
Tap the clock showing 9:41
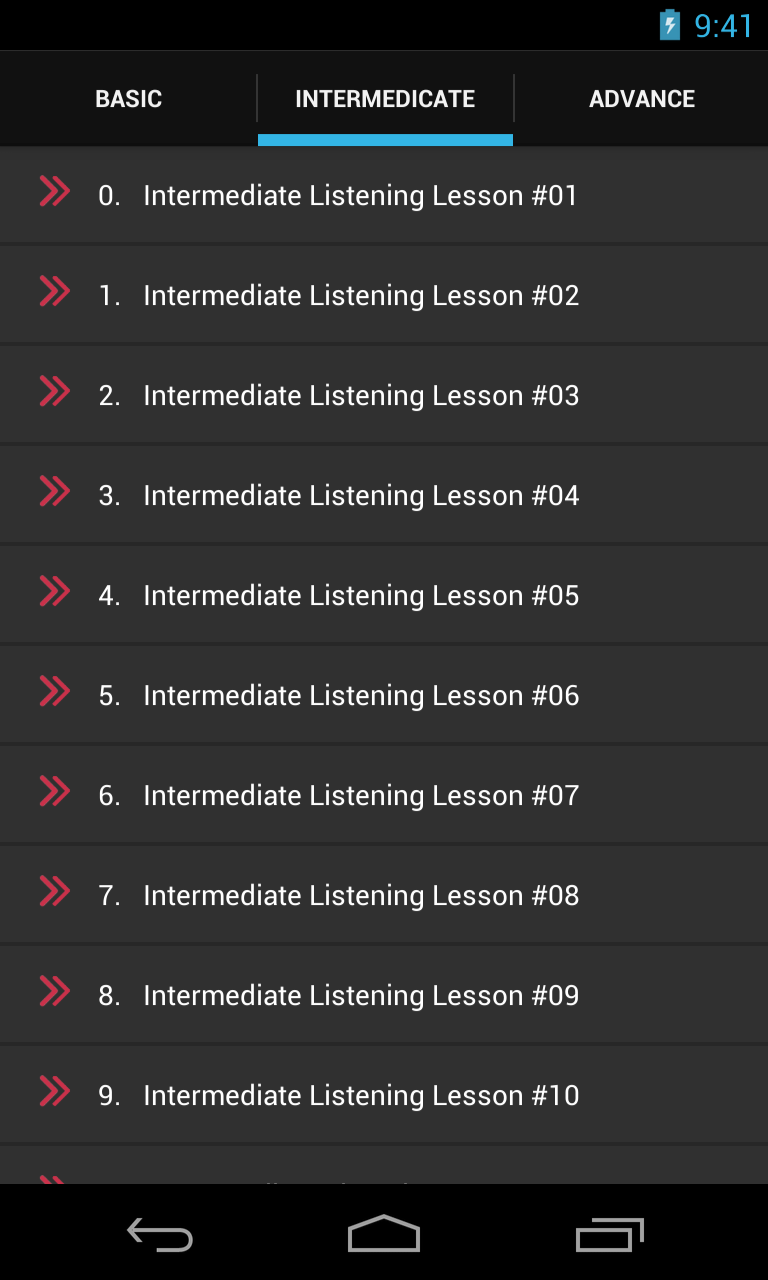click(x=723, y=26)
